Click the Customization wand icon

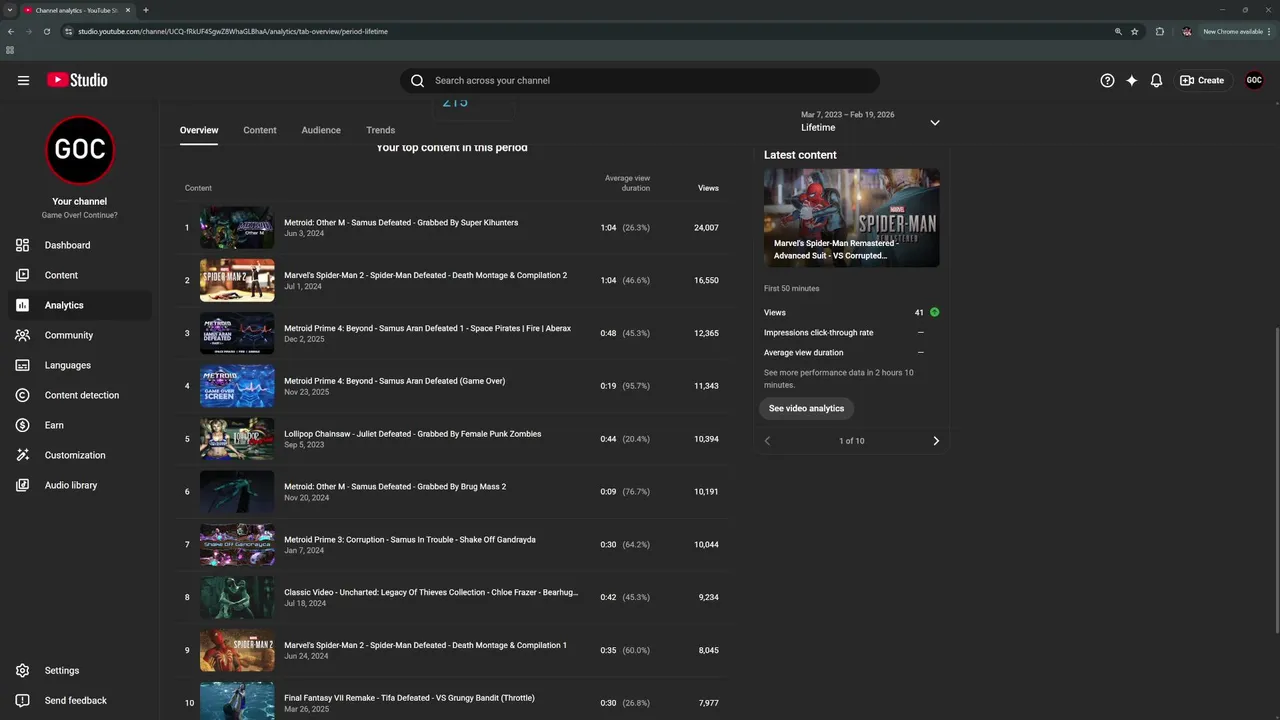coord(23,455)
